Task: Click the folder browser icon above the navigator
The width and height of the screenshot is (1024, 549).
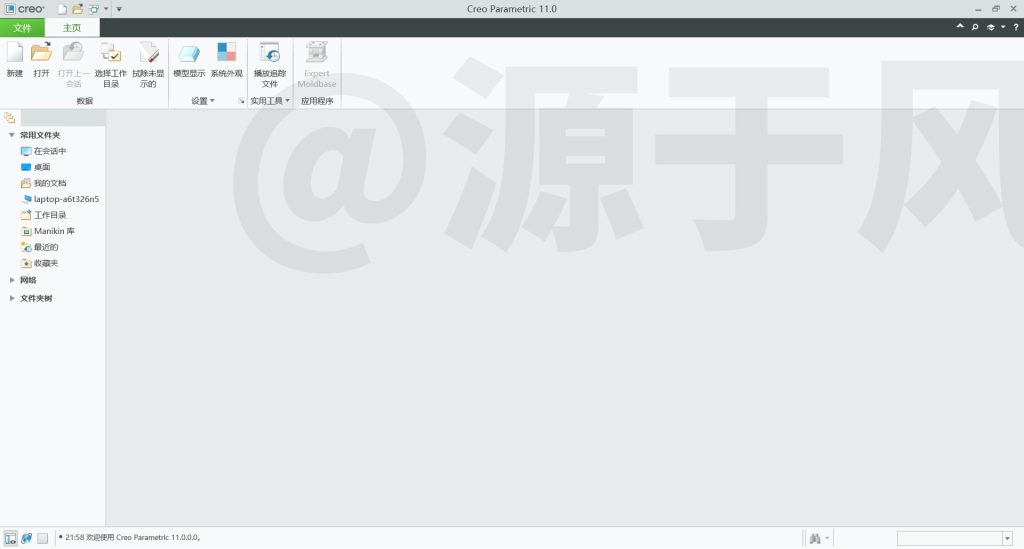Action: click(10, 118)
